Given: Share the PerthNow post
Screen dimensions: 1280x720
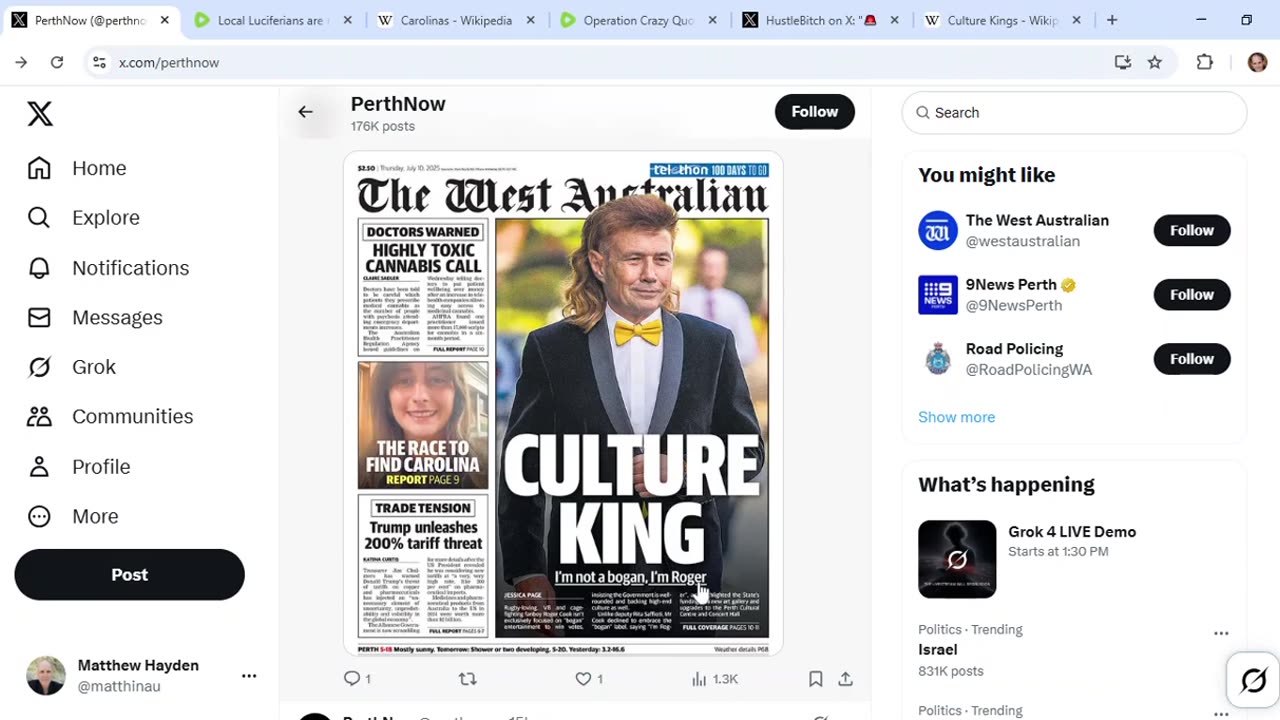Looking at the screenshot, I should tap(846, 679).
